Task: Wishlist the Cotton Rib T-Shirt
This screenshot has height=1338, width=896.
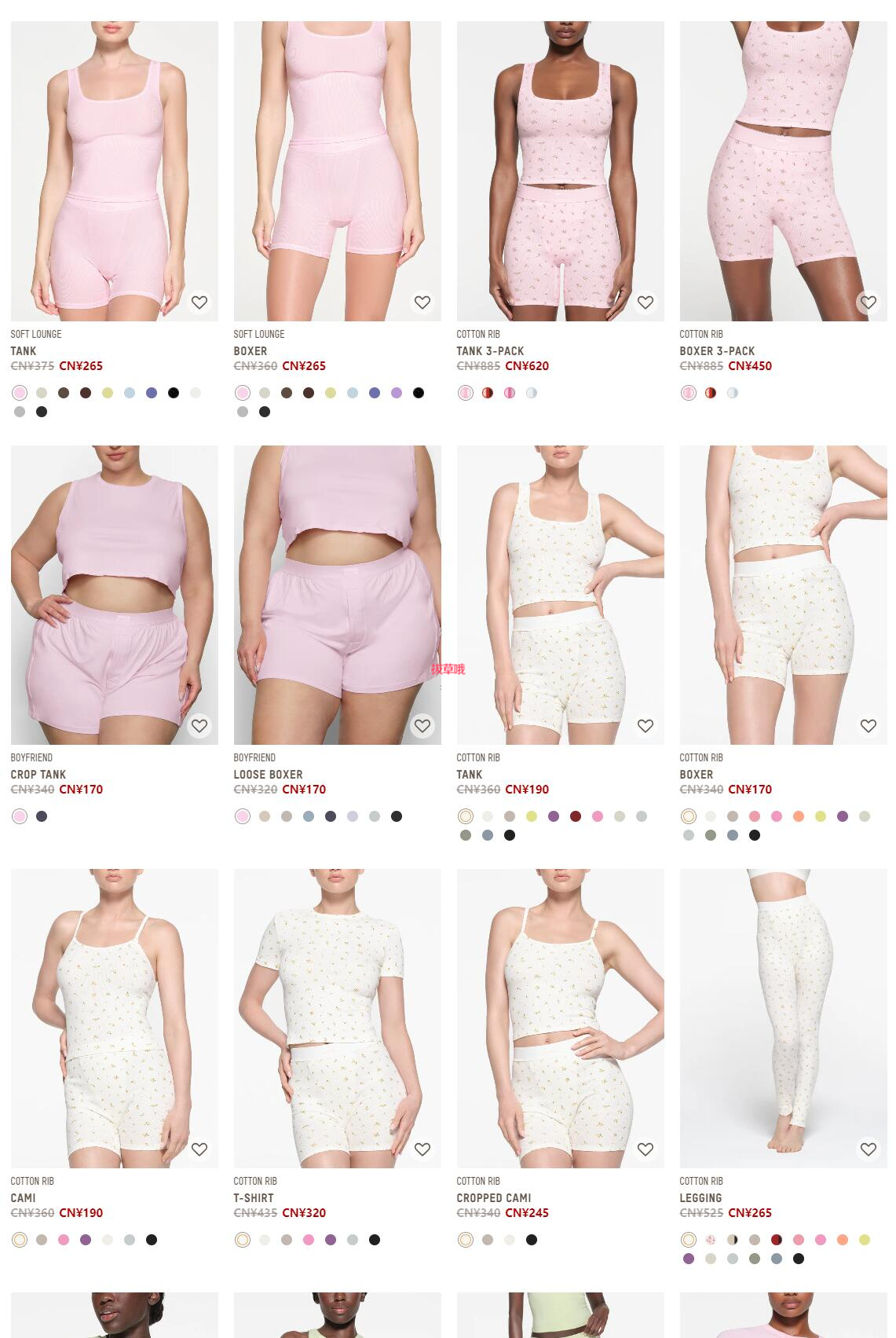Action: click(x=422, y=1149)
